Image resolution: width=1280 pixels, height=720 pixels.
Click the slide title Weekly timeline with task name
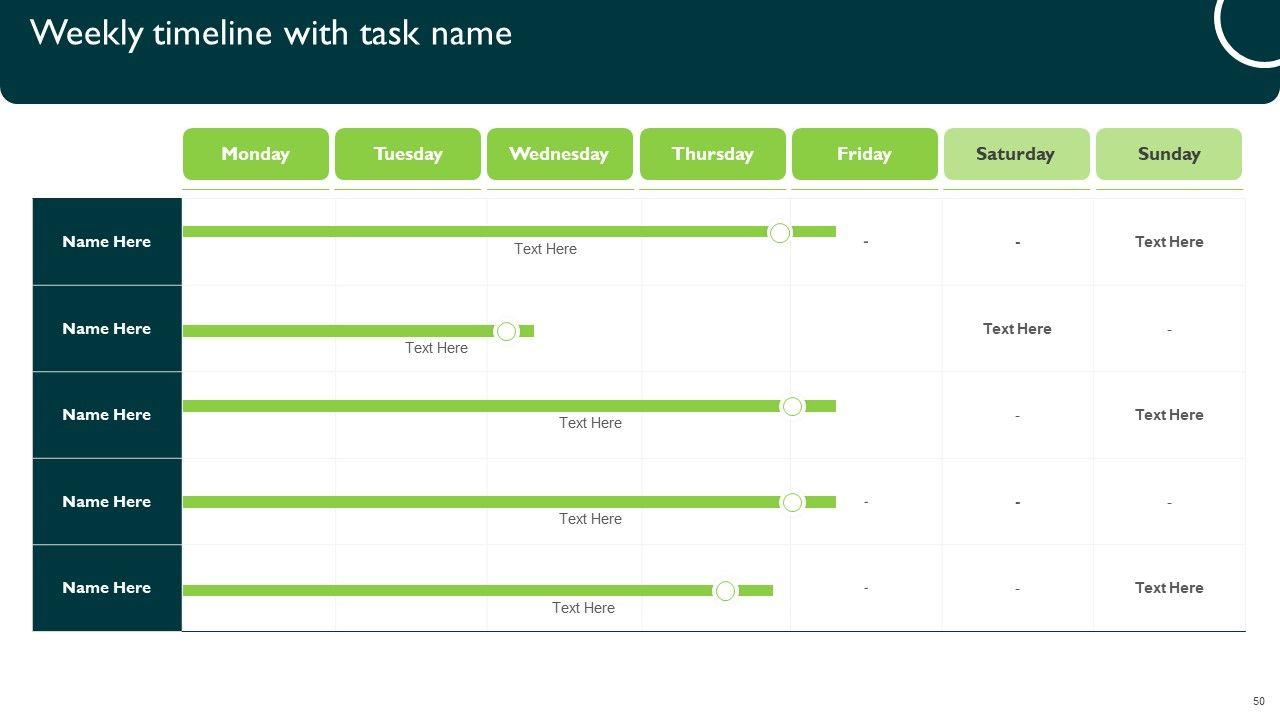(271, 33)
